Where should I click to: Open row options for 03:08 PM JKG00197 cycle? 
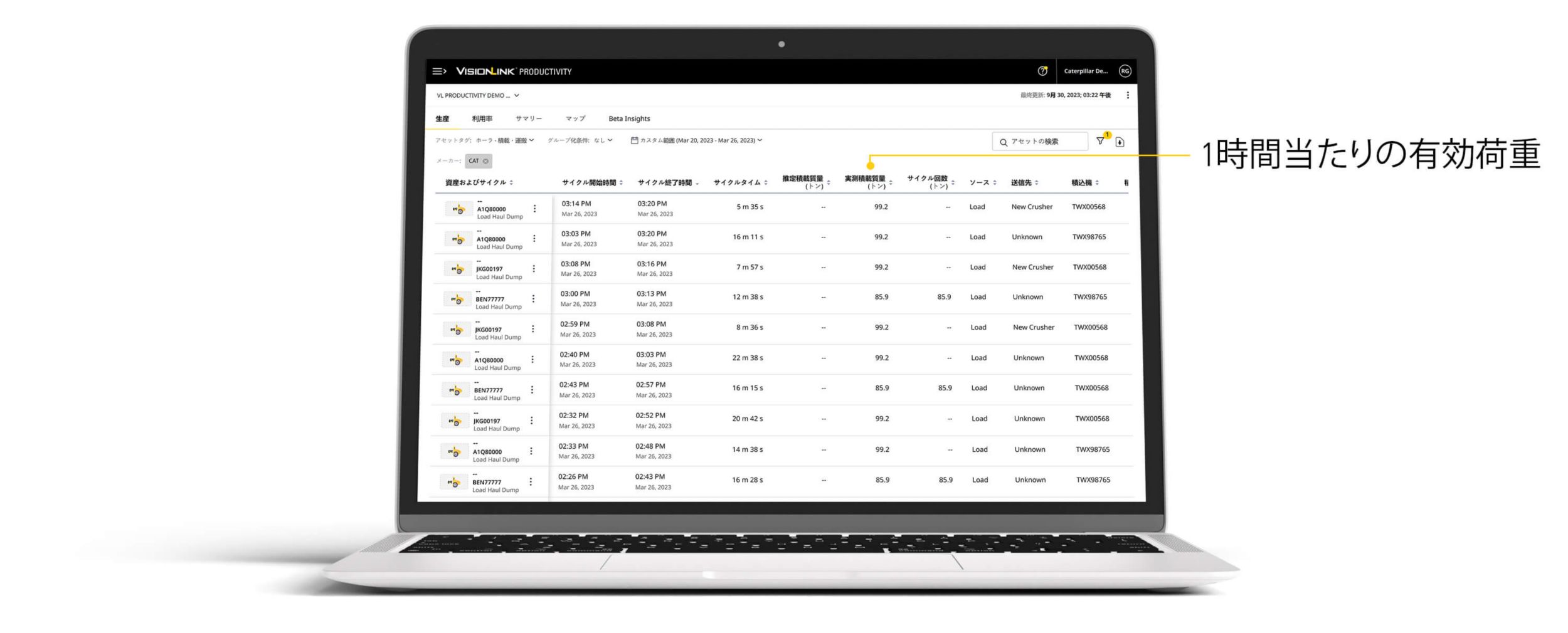click(x=534, y=269)
